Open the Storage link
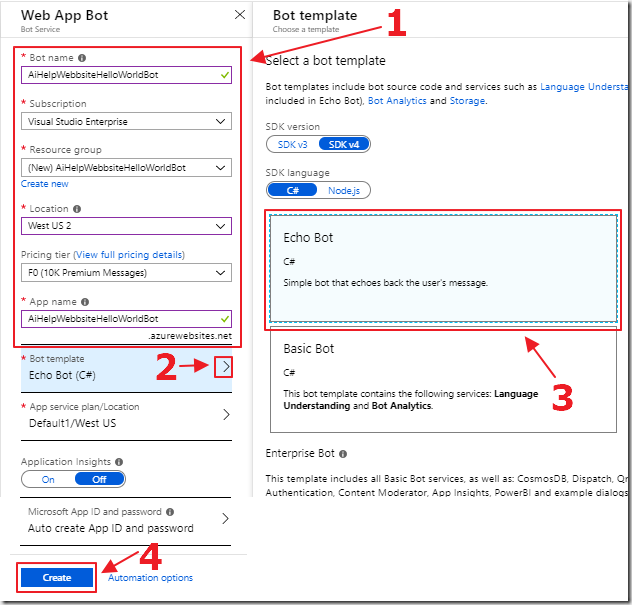 [x=467, y=101]
